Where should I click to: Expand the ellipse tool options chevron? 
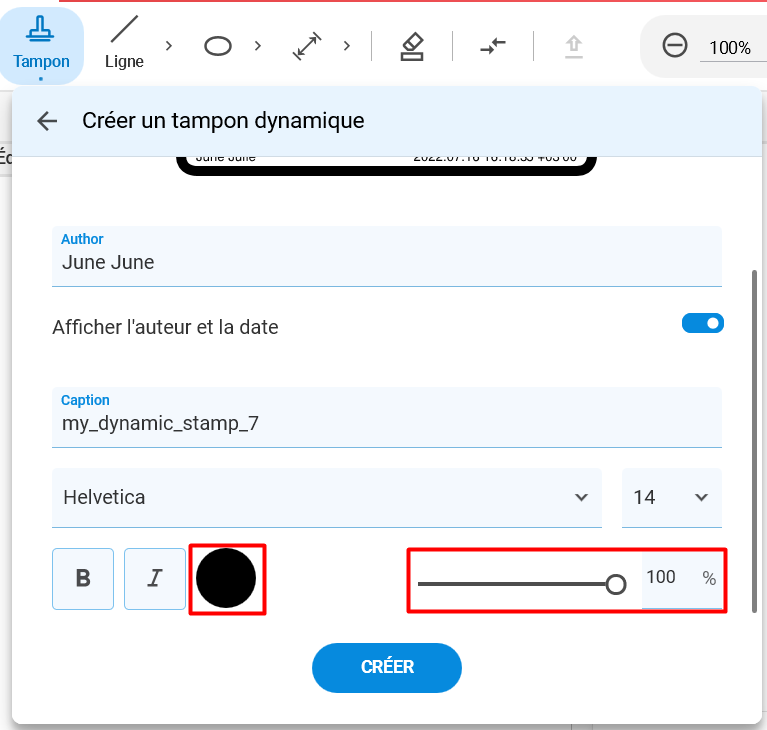[x=258, y=45]
